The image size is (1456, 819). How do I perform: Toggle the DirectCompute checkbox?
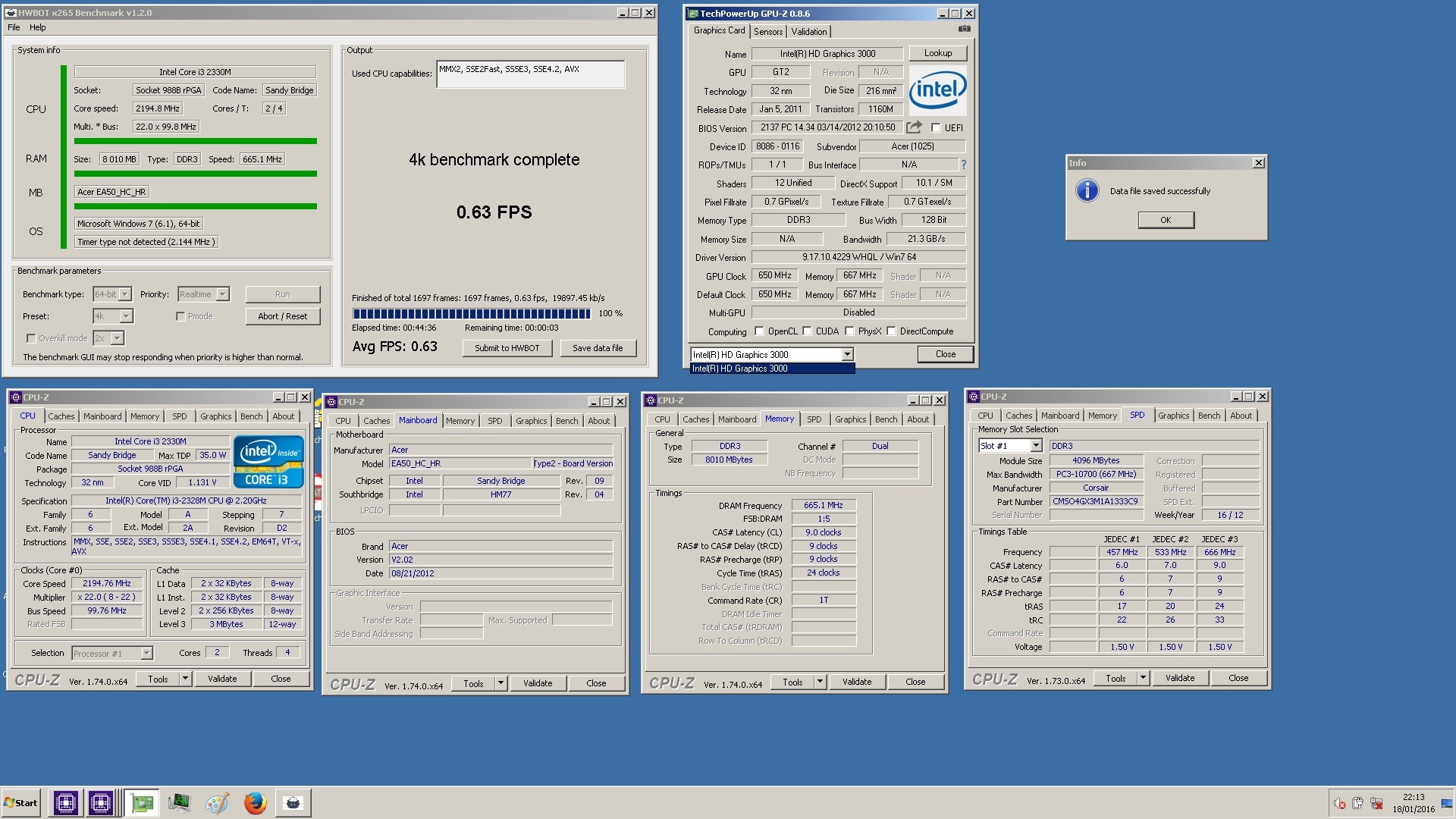coord(891,331)
